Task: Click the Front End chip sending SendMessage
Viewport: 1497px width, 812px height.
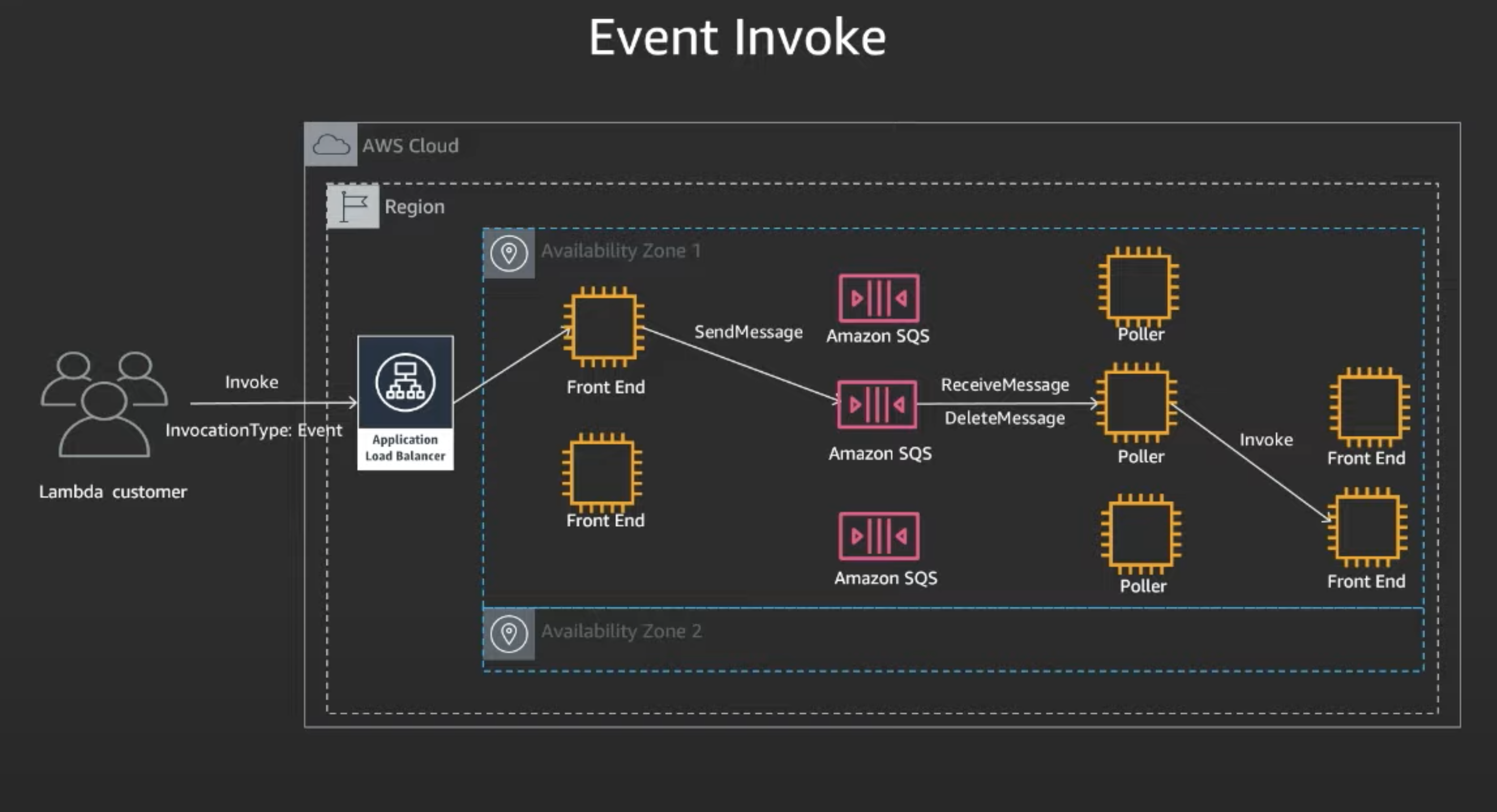Action: tap(604, 327)
